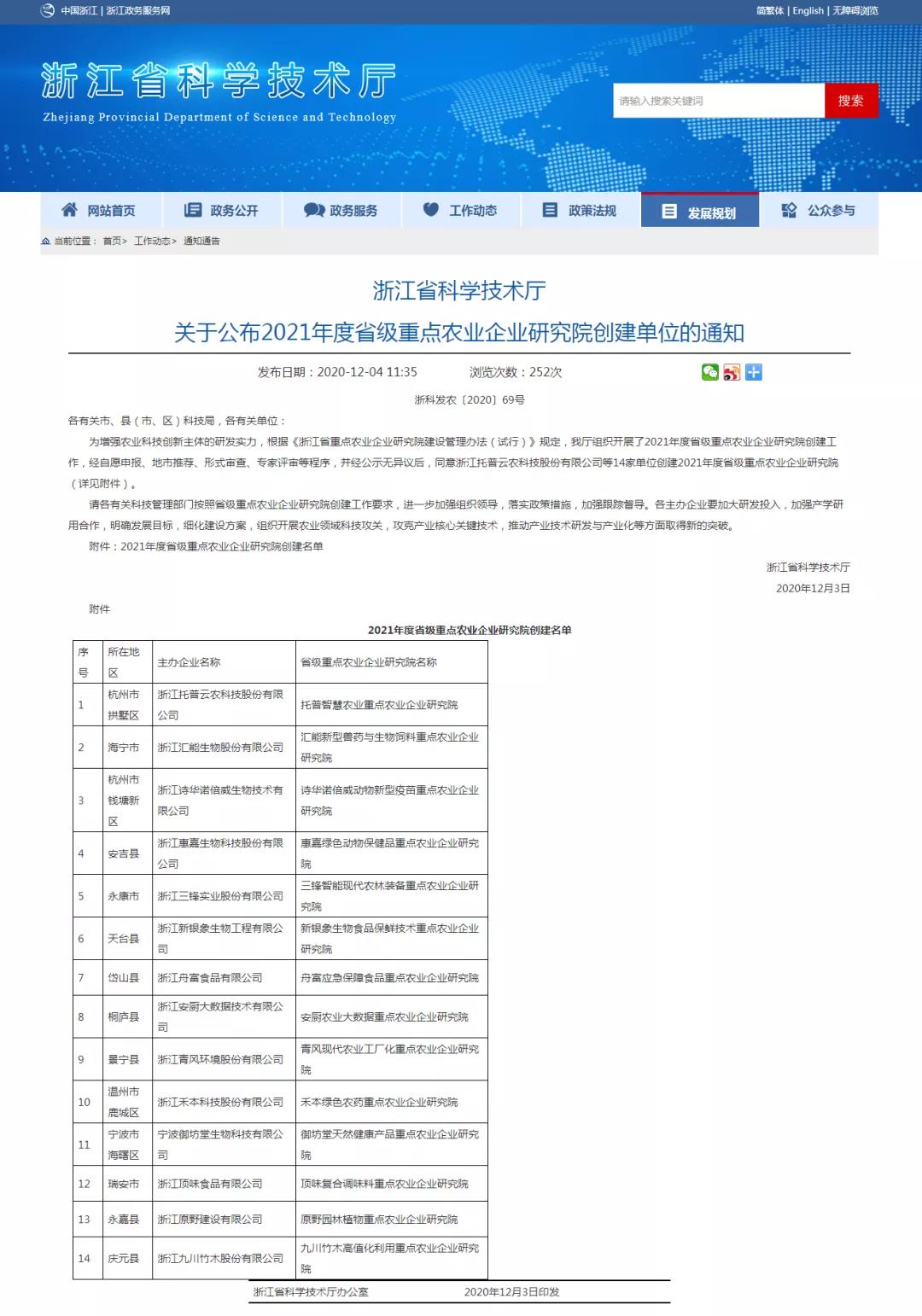922x1316 pixels.
Task: Go to 通知通告 in breadcrumb trail
Action: [201, 242]
